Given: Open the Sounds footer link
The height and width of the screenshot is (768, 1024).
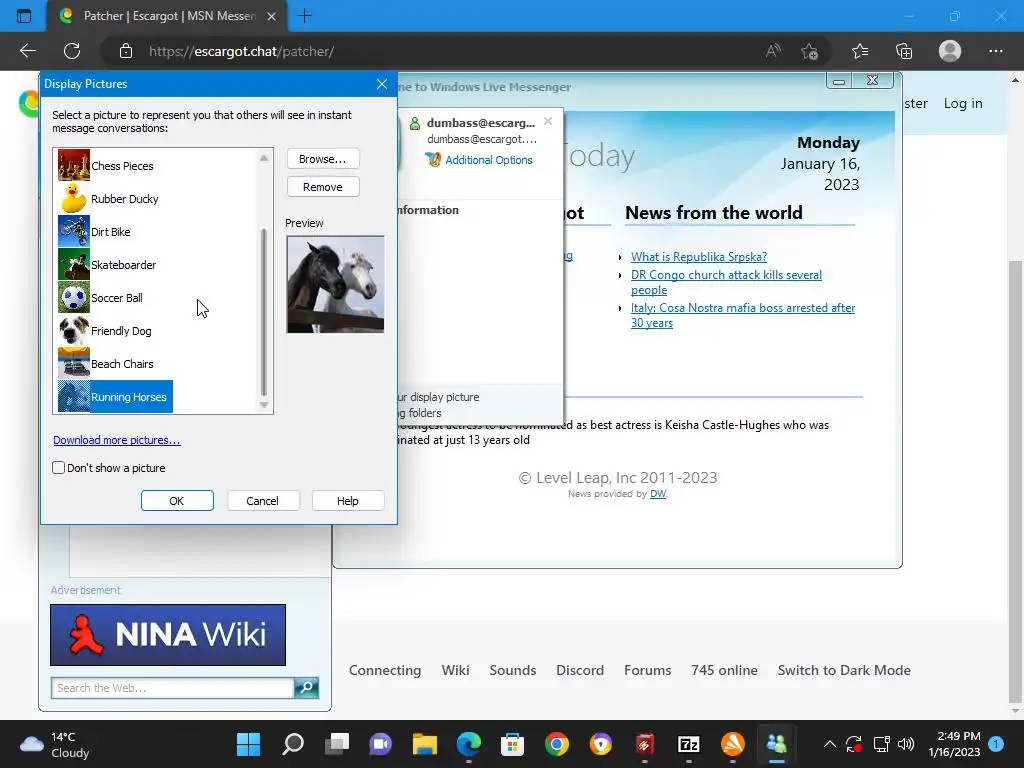Looking at the screenshot, I should 513,670.
